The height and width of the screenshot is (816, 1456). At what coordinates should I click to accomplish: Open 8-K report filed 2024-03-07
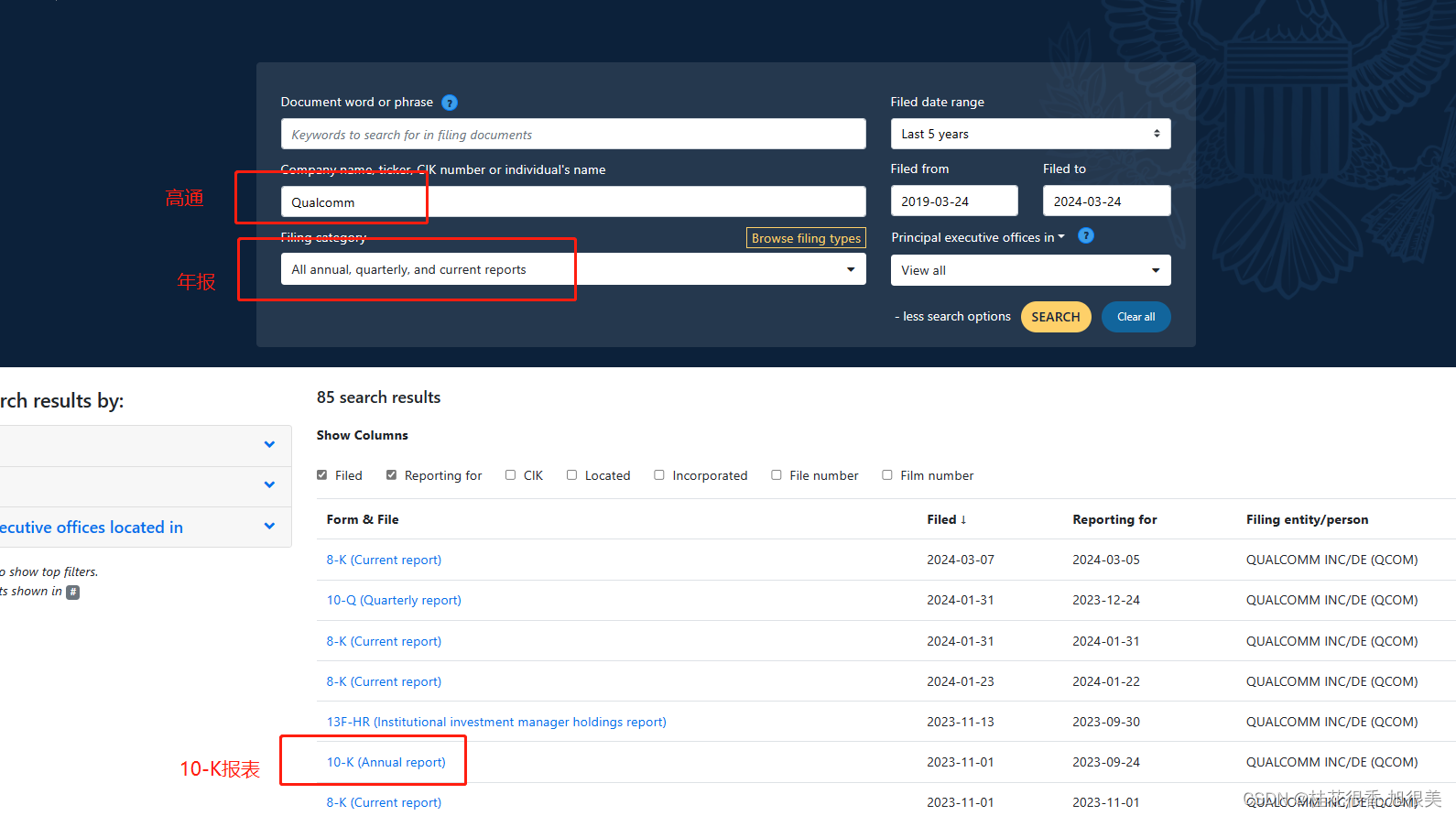[x=384, y=560]
